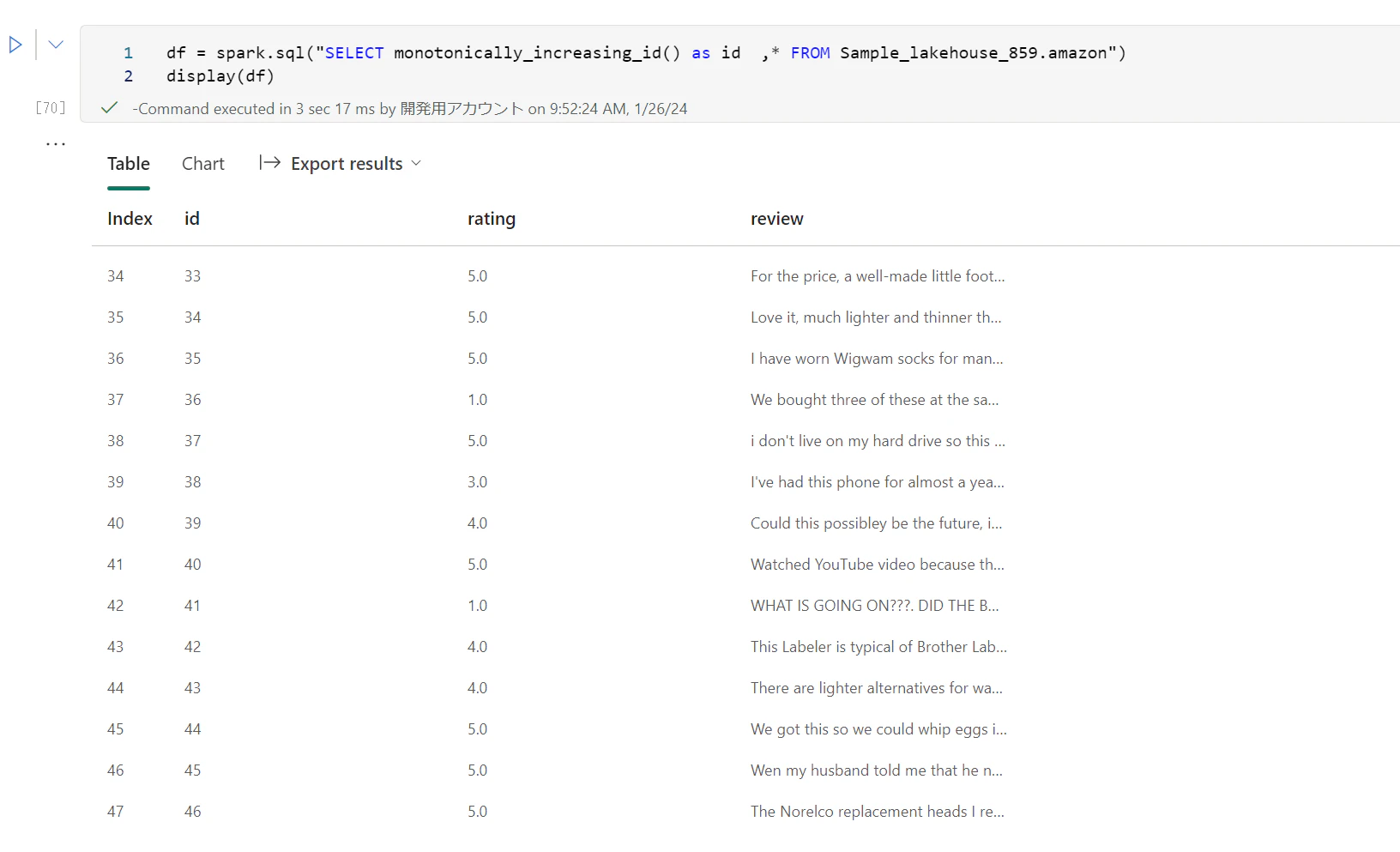Click rating 4.0 in the Index 43 row
Screen dimensions: 1400x852
(x=478, y=647)
